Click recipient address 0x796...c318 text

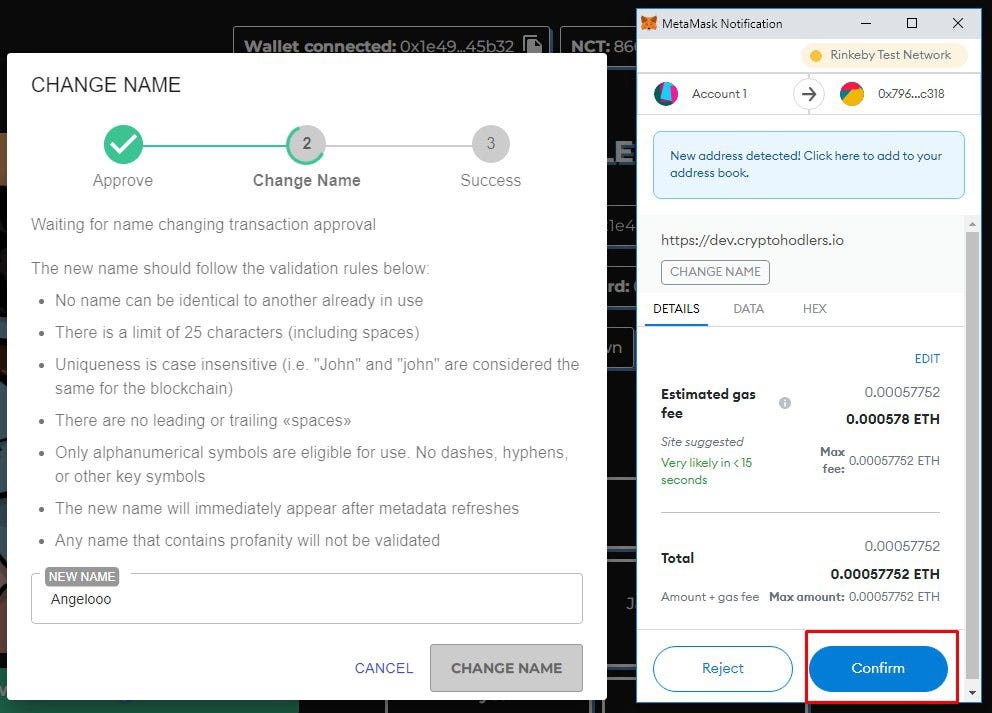(911, 94)
